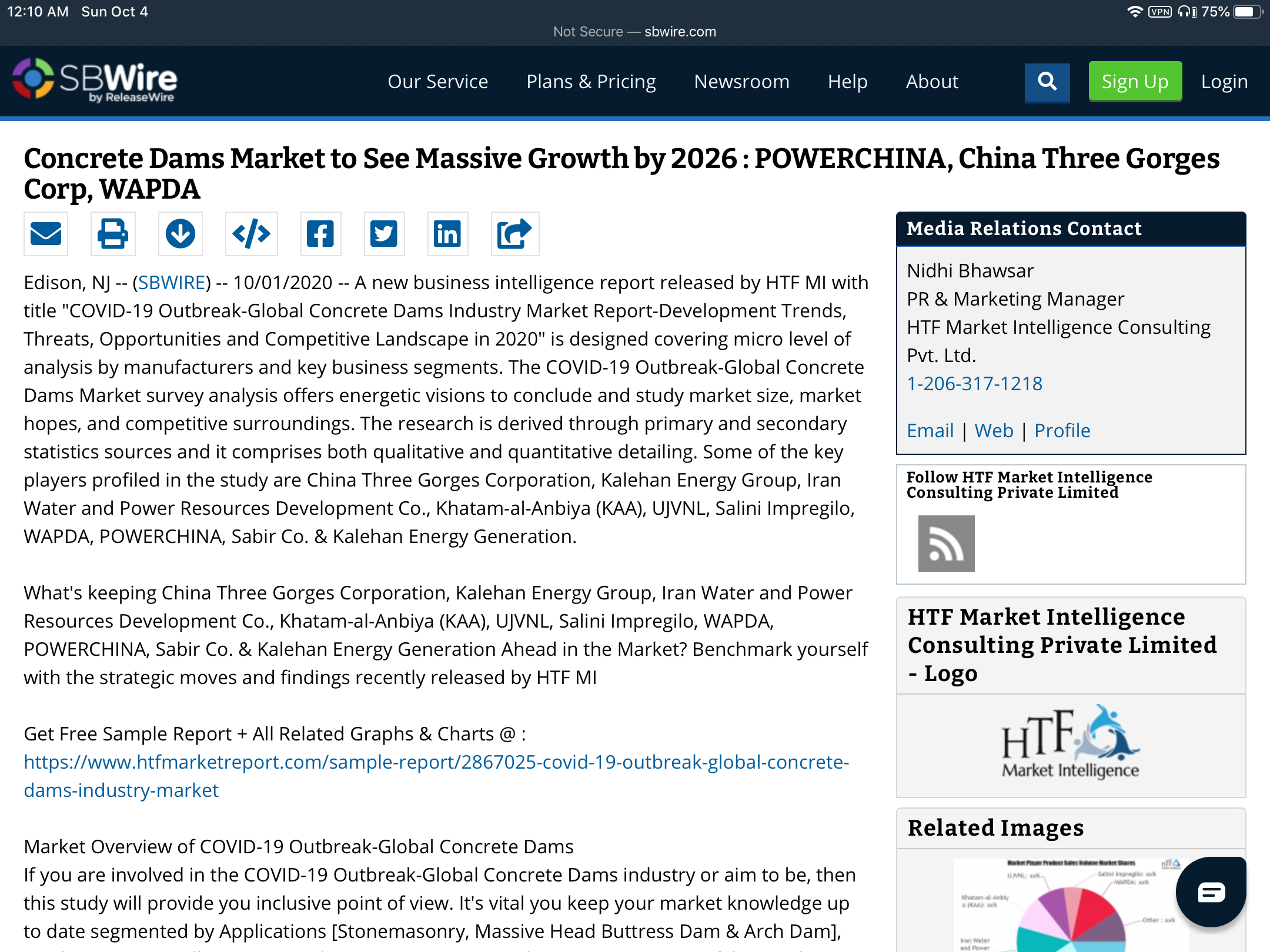Click the article headline

point(621,173)
